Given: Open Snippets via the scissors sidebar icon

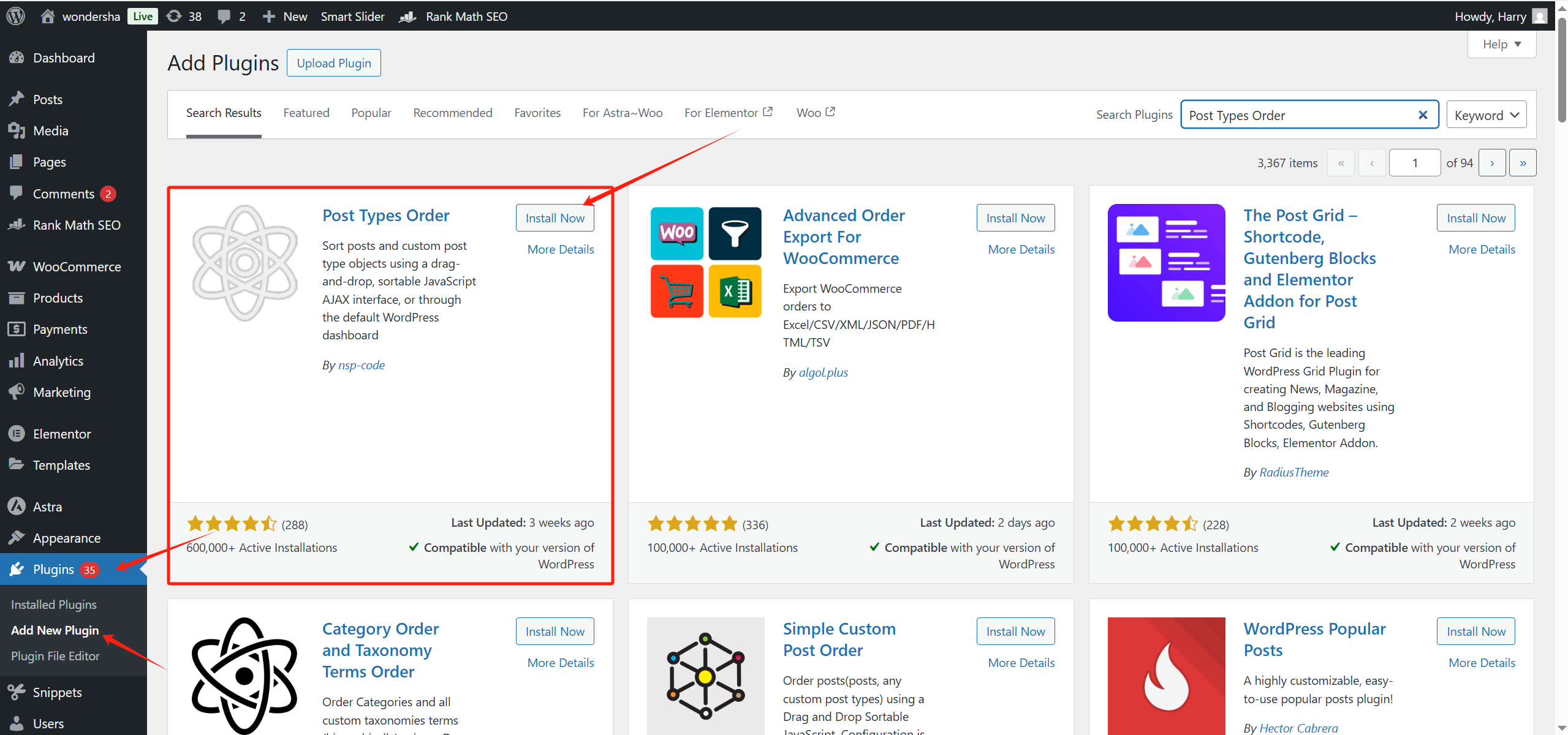Looking at the screenshot, I should click(x=17, y=692).
